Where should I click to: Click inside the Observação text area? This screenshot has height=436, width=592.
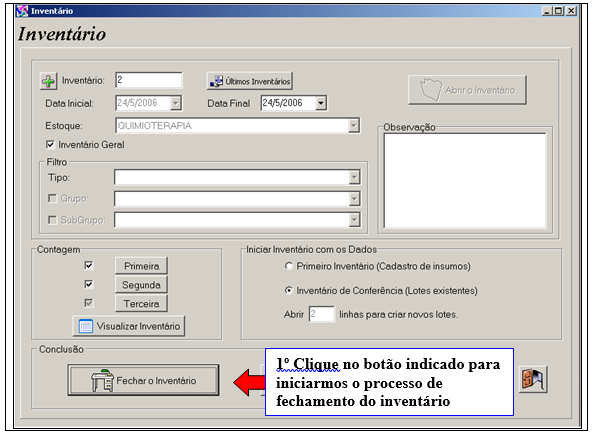(x=465, y=180)
